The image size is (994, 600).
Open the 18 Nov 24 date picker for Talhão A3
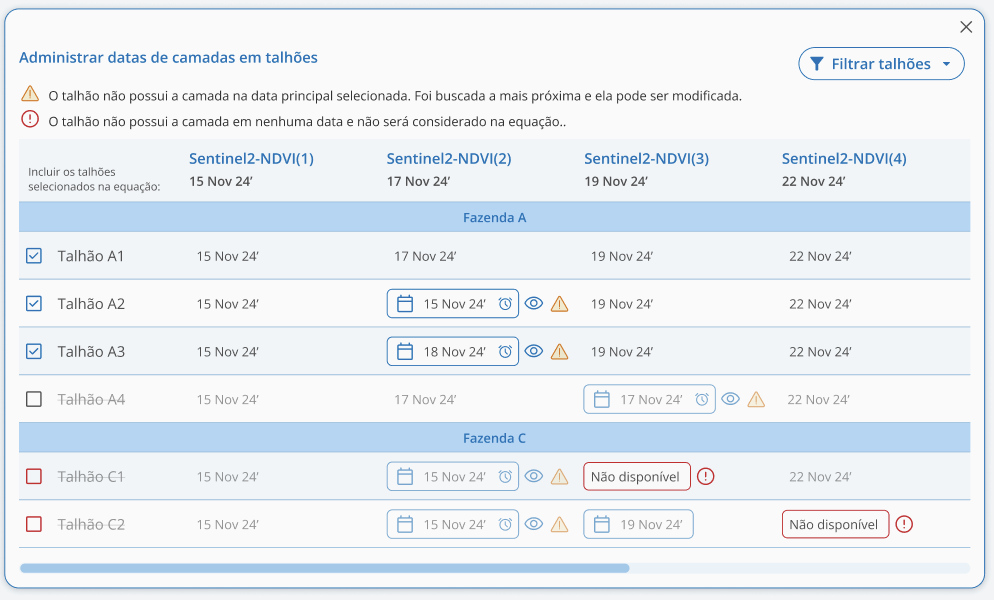tap(453, 352)
